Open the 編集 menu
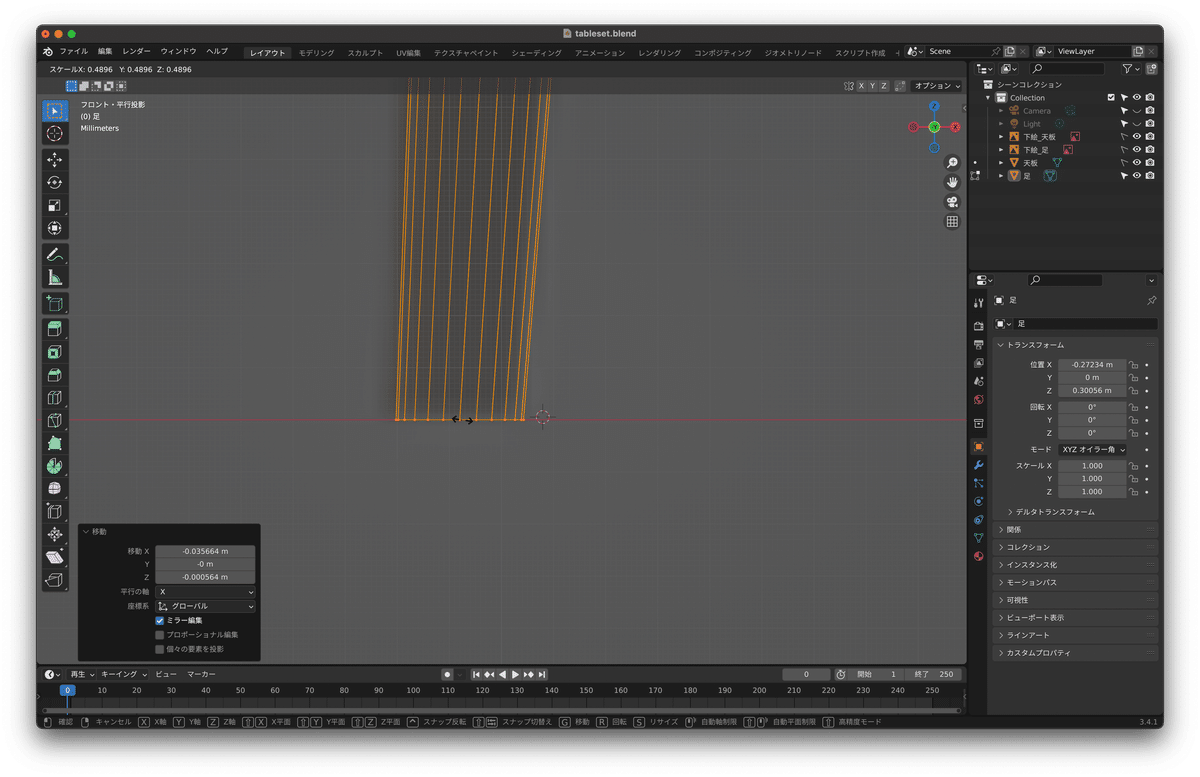The width and height of the screenshot is (1200, 777). tap(105, 51)
